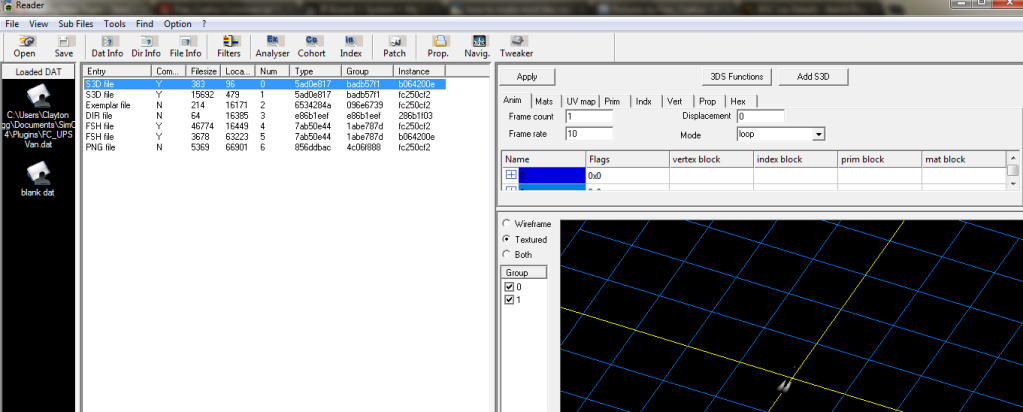1023x412 pixels.
Task: Select the FC_UPS Van.dat loaded file icon
Action: (40, 97)
